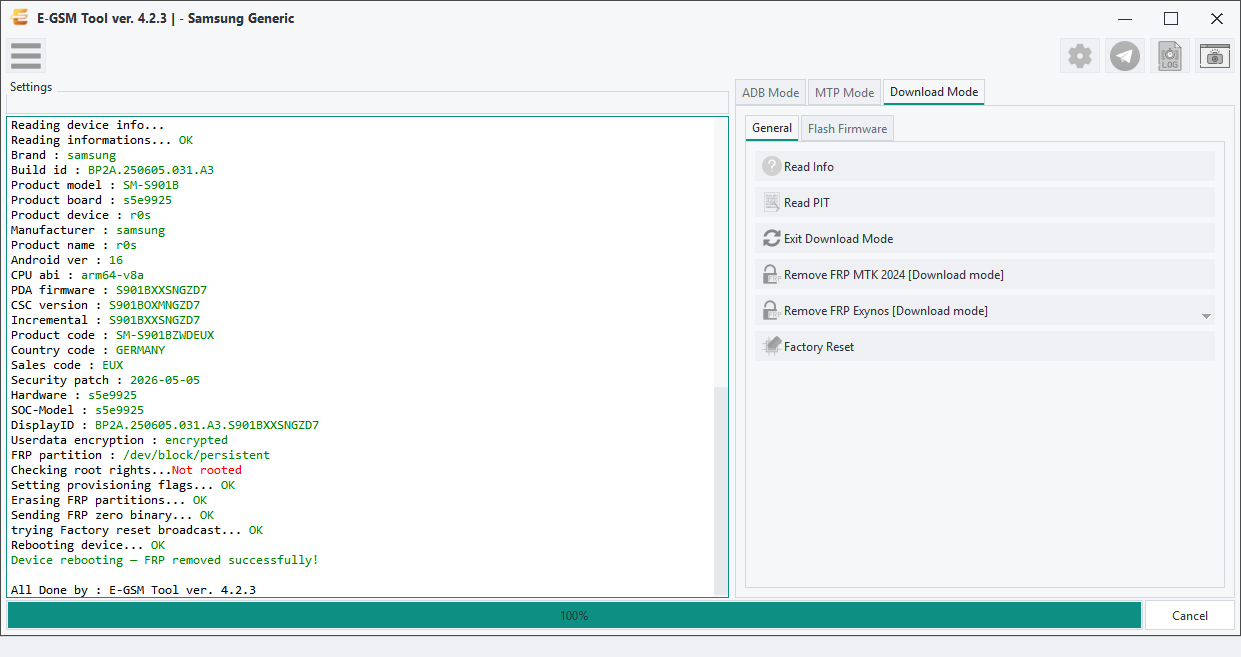This screenshot has width=1241, height=657.
Task: Click the 'DisplayID' log line
Action: (x=165, y=425)
